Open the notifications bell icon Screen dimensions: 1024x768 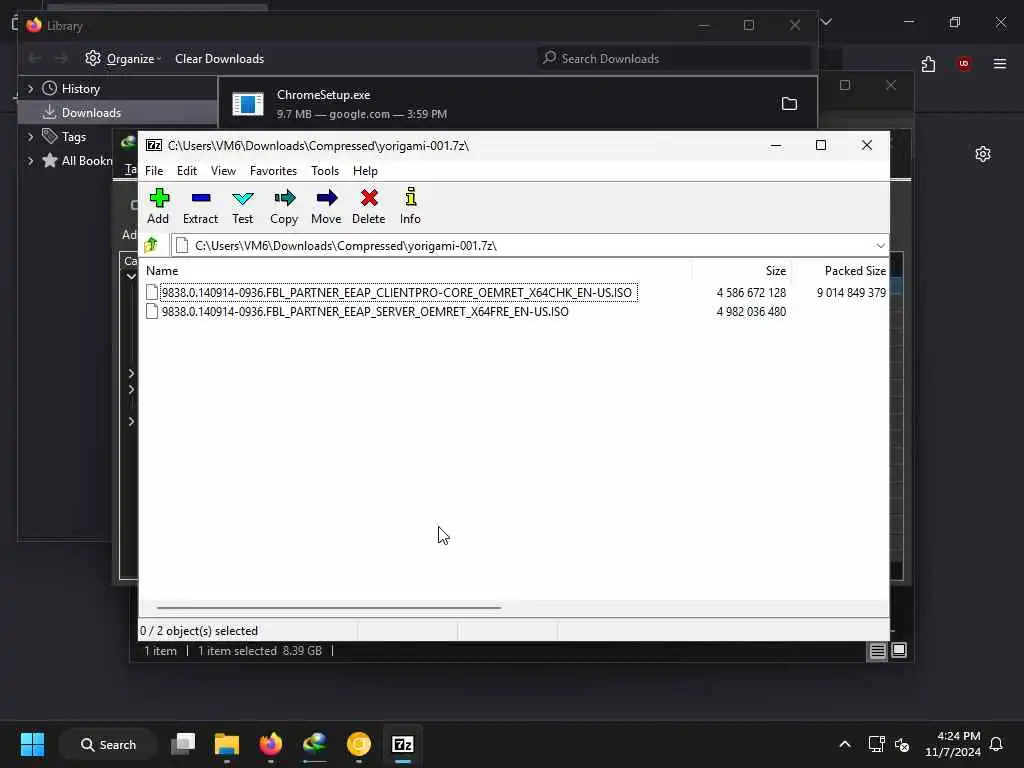(x=996, y=744)
